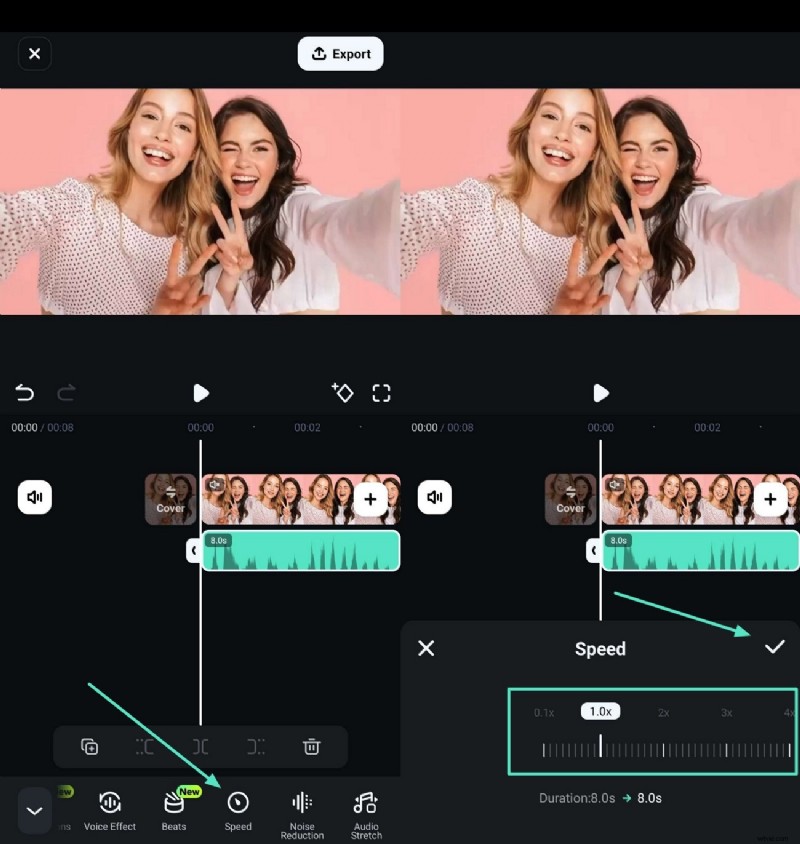800x844 pixels.
Task: Tap the plus button to add a clip
Action: click(x=372, y=499)
